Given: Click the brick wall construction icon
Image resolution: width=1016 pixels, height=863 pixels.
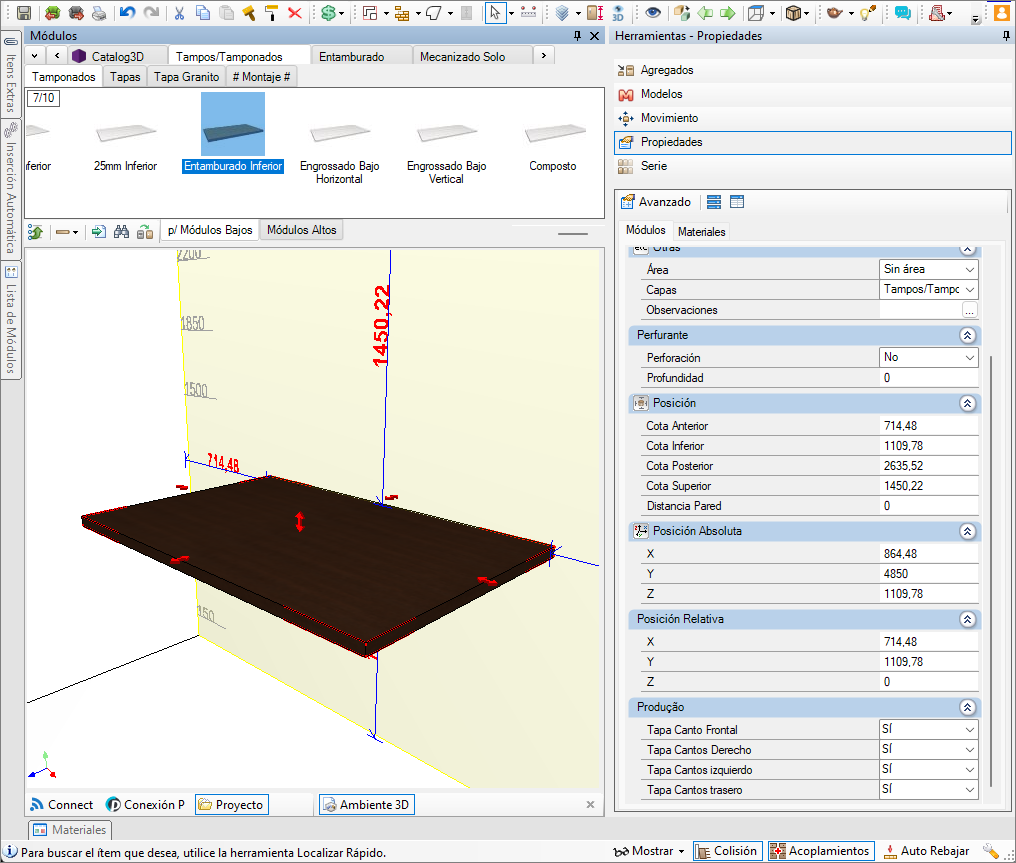Looking at the screenshot, I should [x=402, y=13].
